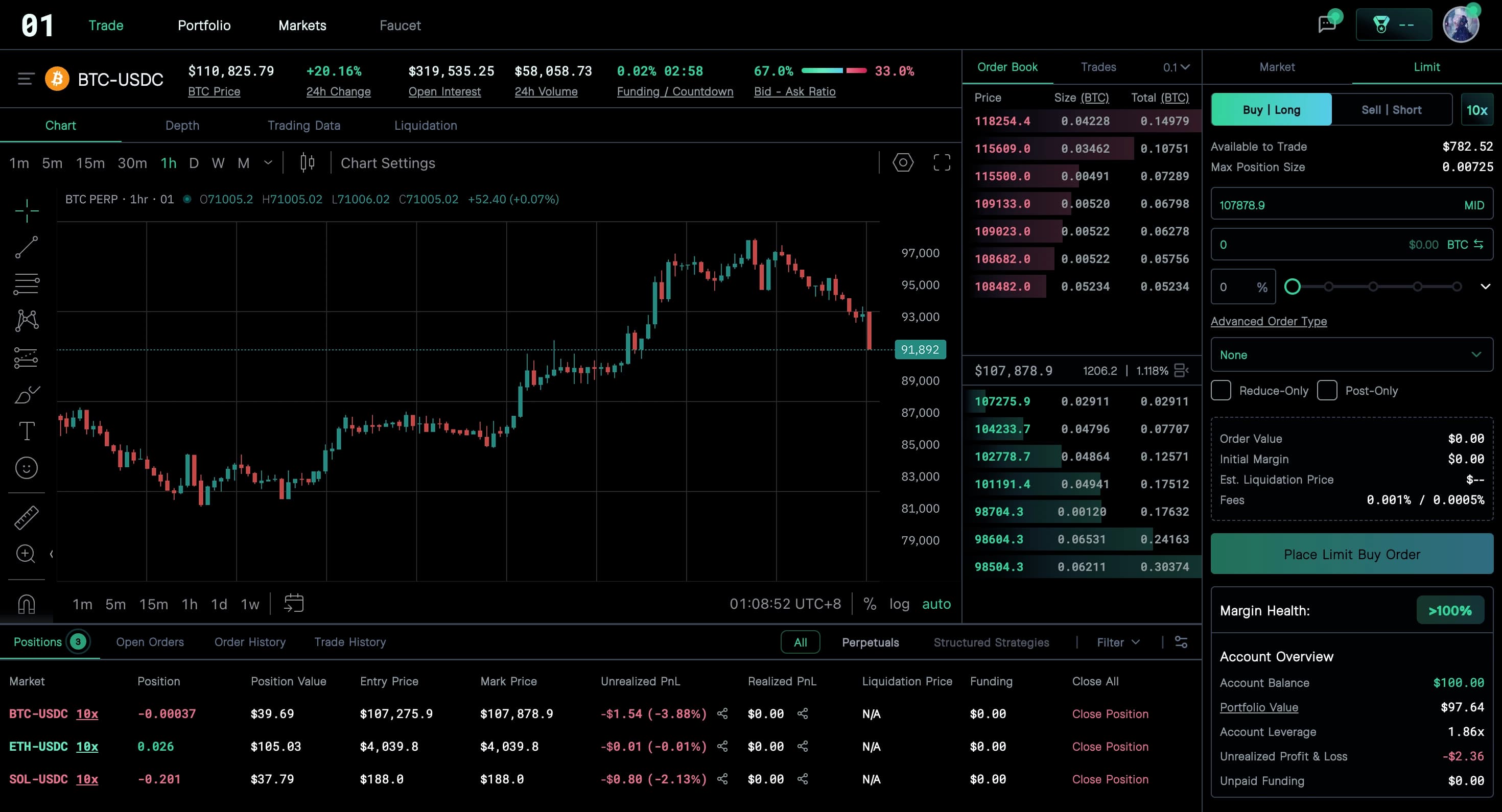Viewport: 1502px width, 812px height.
Task: Open the Portfolio page
Action: tap(204, 25)
